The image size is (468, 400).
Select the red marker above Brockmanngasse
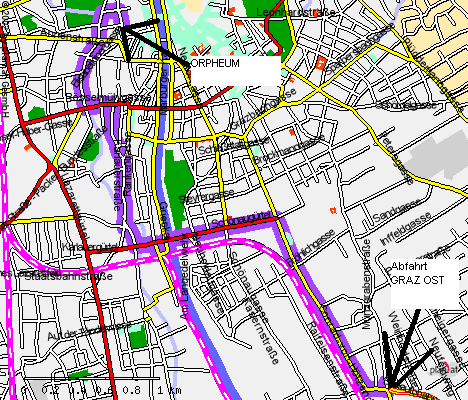pyautogui.click(x=292, y=132)
